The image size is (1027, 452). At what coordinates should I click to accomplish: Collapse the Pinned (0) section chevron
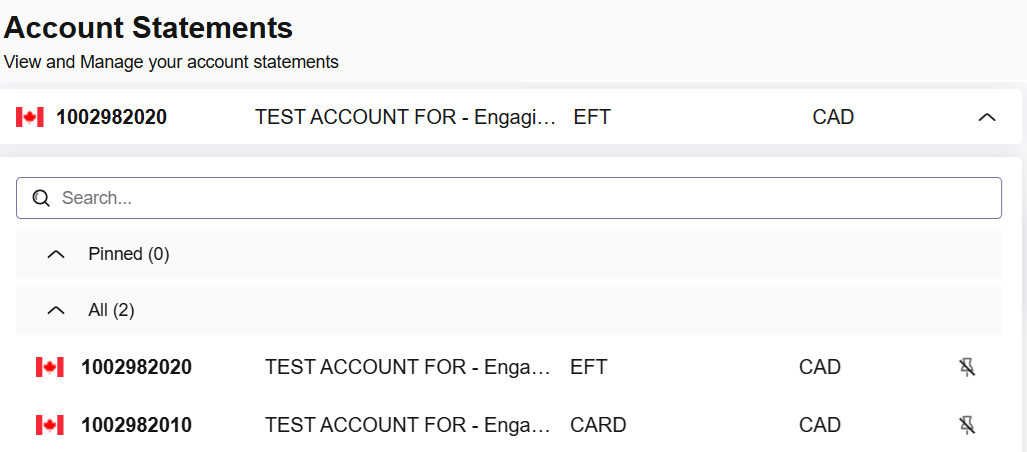tap(57, 254)
